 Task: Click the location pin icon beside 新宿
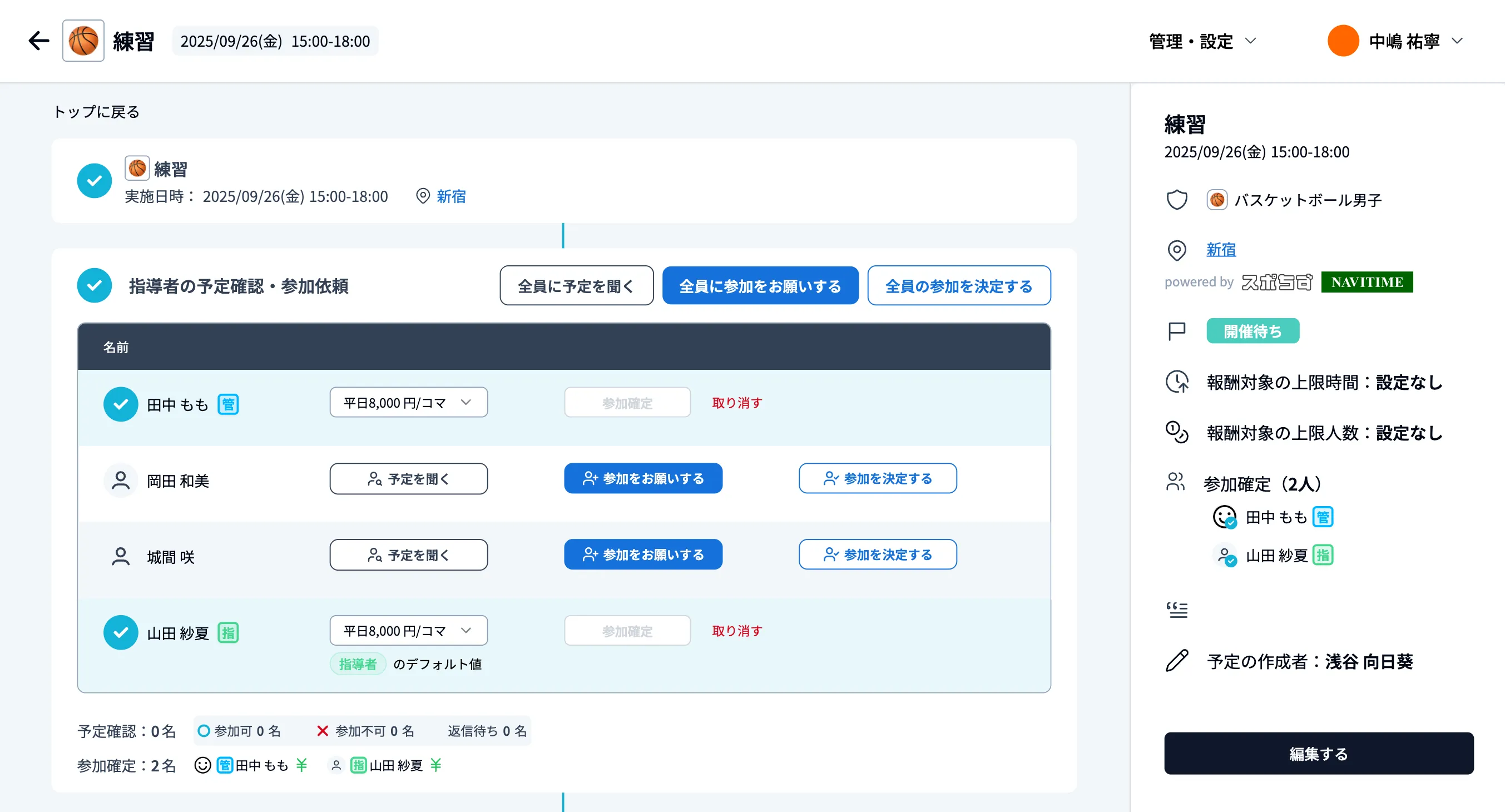1177,251
